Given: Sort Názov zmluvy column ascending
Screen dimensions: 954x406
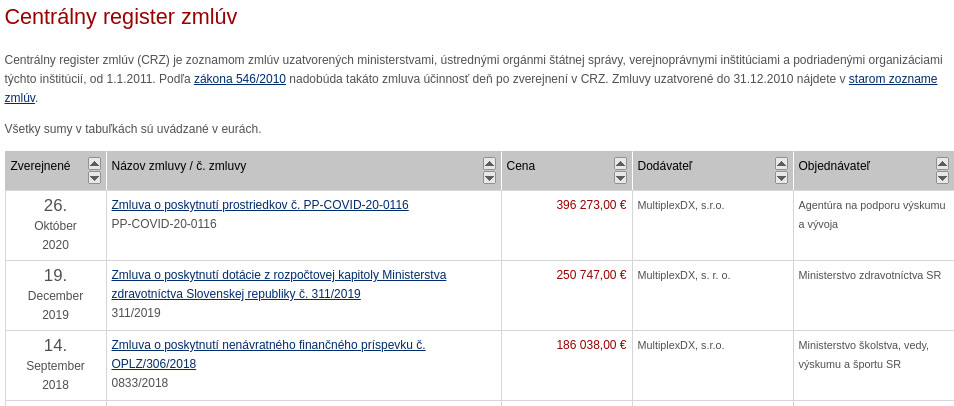Looking at the screenshot, I should pyautogui.click(x=489, y=163).
